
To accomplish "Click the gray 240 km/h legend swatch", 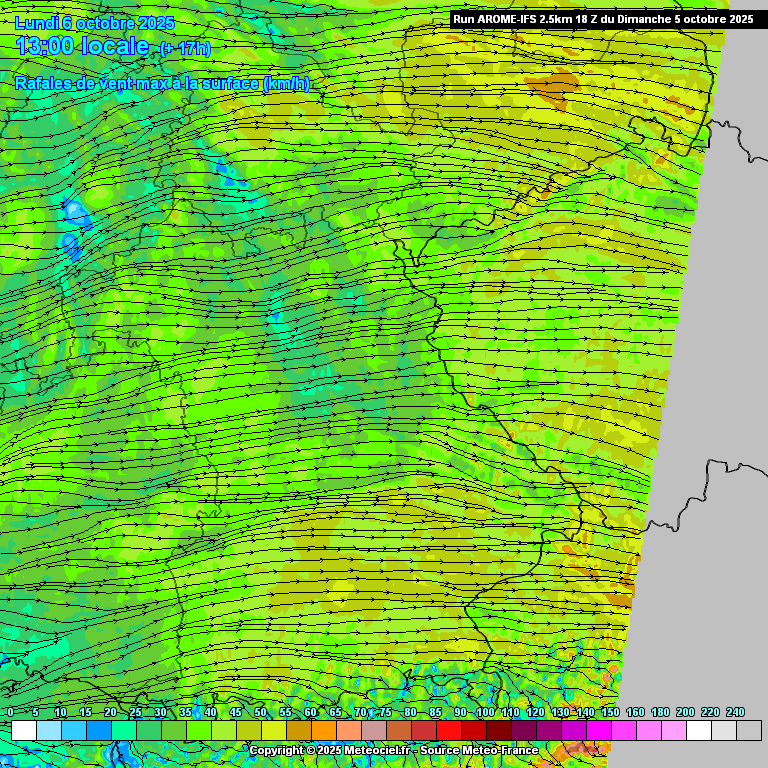I will click(x=748, y=730).
